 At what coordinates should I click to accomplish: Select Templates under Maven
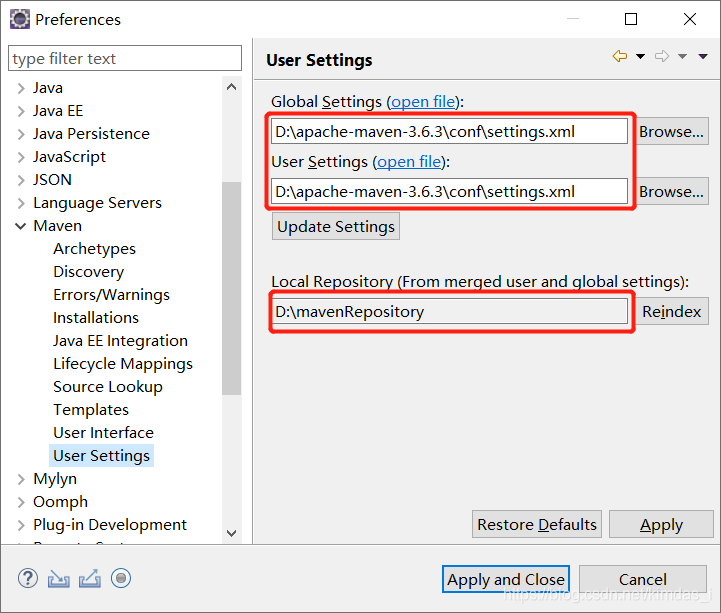(x=91, y=410)
